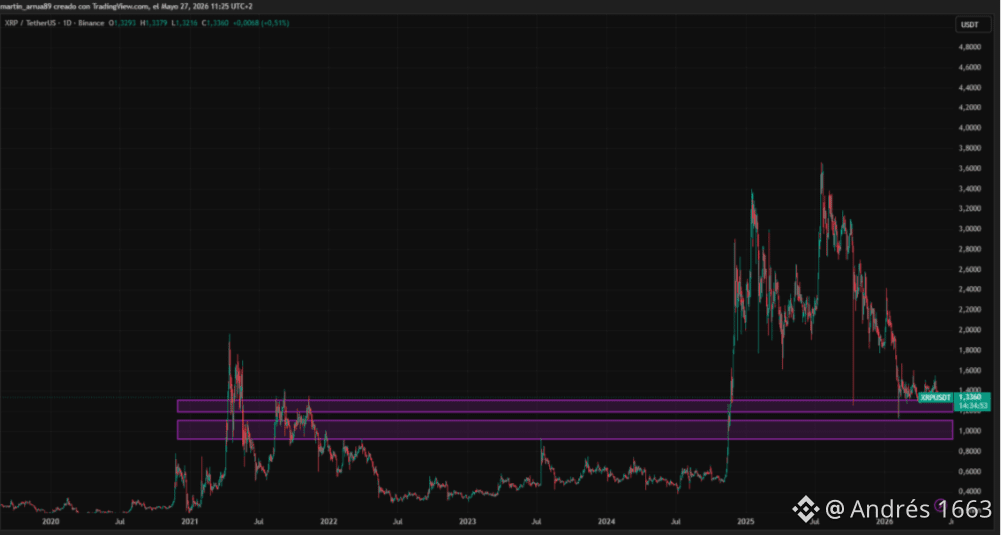The height and width of the screenshot is (535, 1001).
Task: Select the lower purple support zone rectangle
Action: point(564,430)
